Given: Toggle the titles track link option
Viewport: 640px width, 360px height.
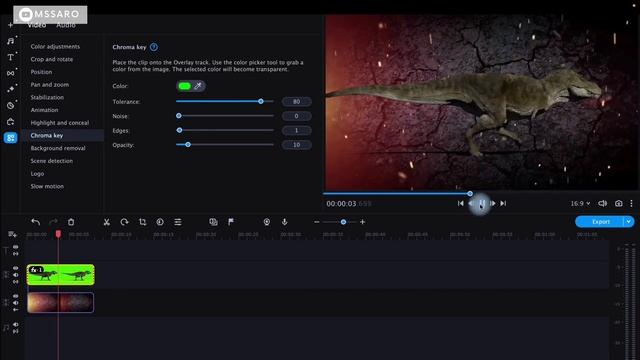Looking at the screenshot, I should click(16, 254).
